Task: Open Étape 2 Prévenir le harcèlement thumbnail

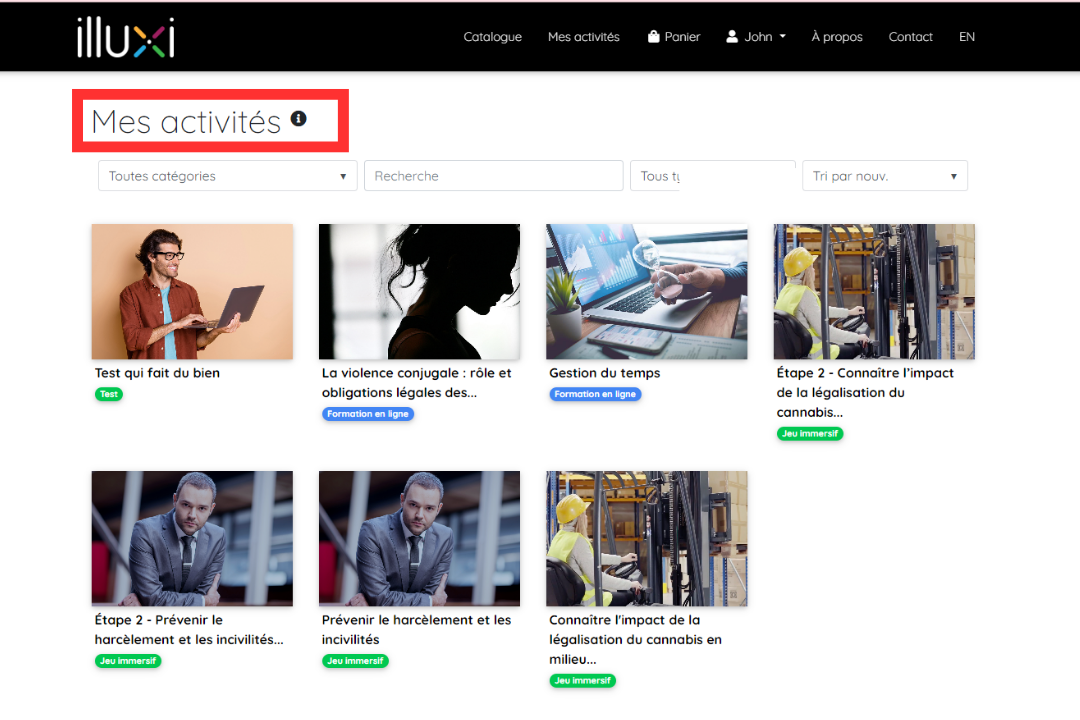Action: (192, 539)
